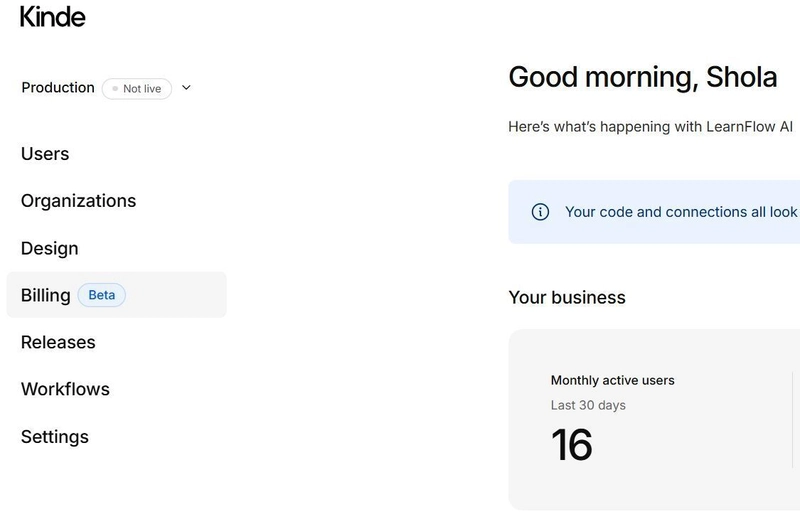The width and height of the screenshot is (800, 519).
Task: Click the Beta badge next to Billing
Action: coord(102,295)
